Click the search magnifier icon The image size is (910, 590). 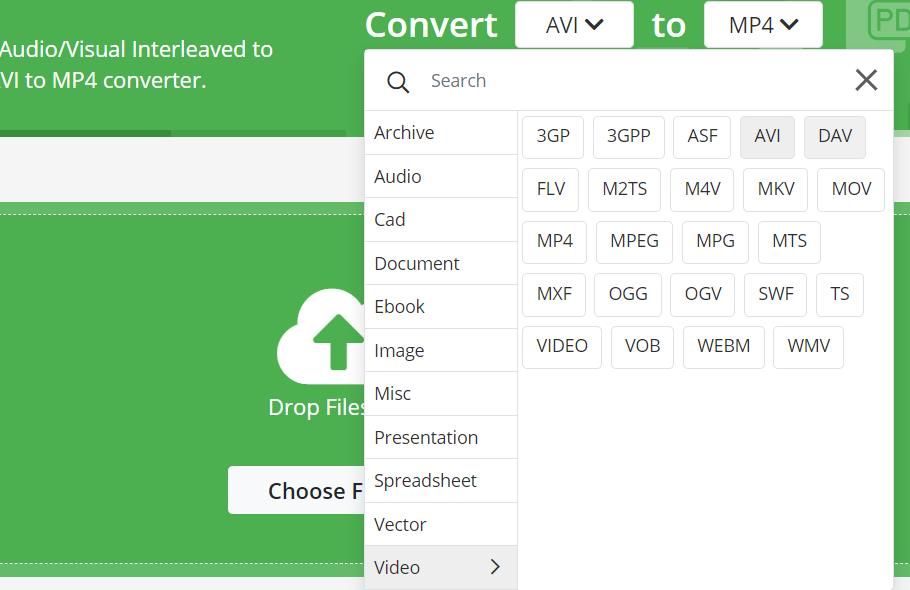click(x=398, y=82)
